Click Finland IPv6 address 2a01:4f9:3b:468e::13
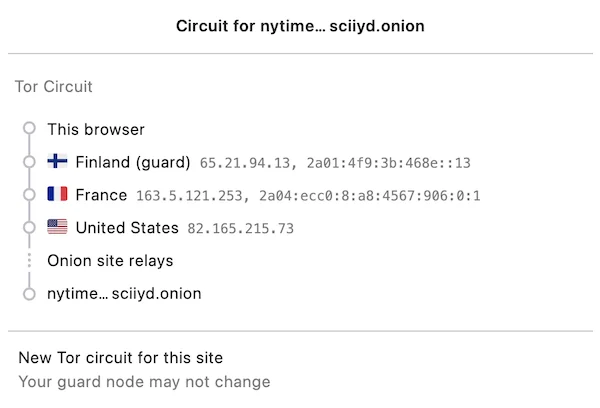This screenshot has width=600, height=408. tap(388, 163)
